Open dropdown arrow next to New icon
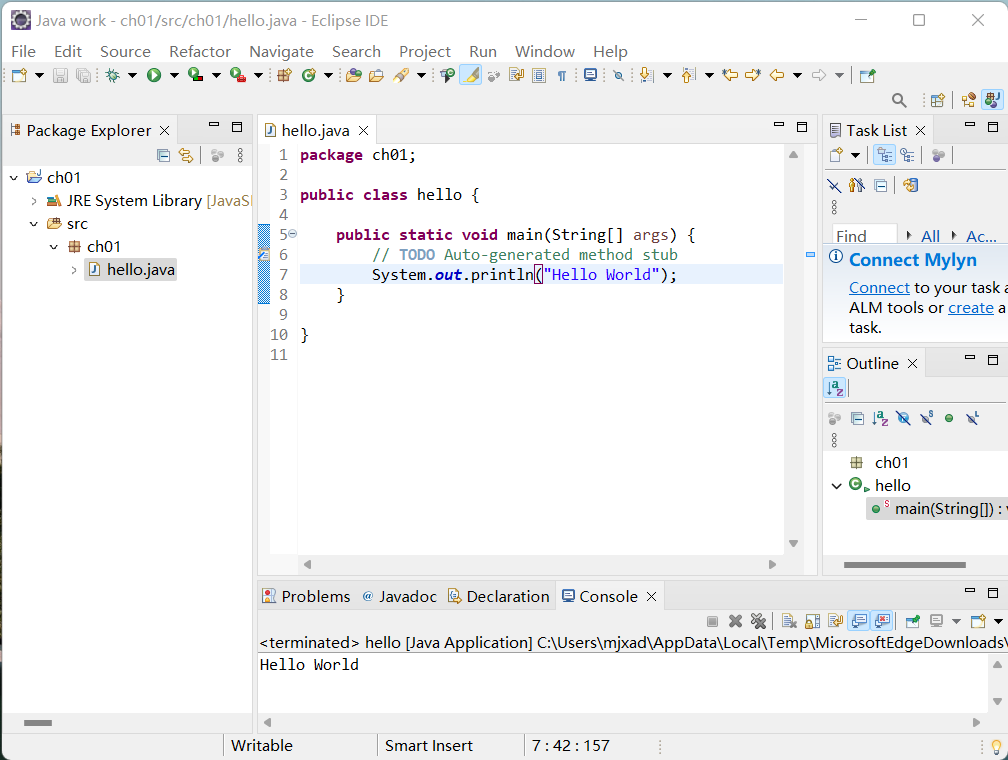The height and width of the screenshot is (760, 1008). pos(39,75)
